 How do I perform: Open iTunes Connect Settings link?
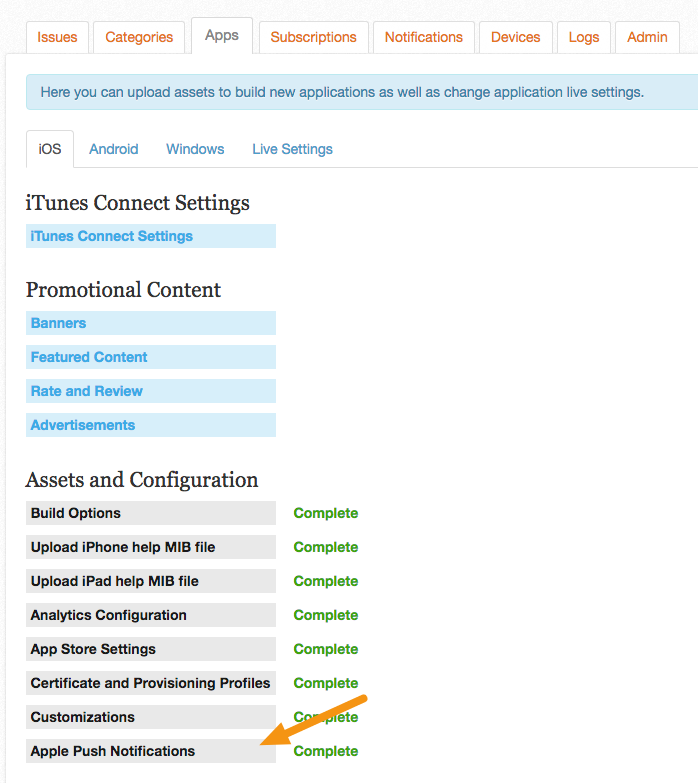(151, 236)
